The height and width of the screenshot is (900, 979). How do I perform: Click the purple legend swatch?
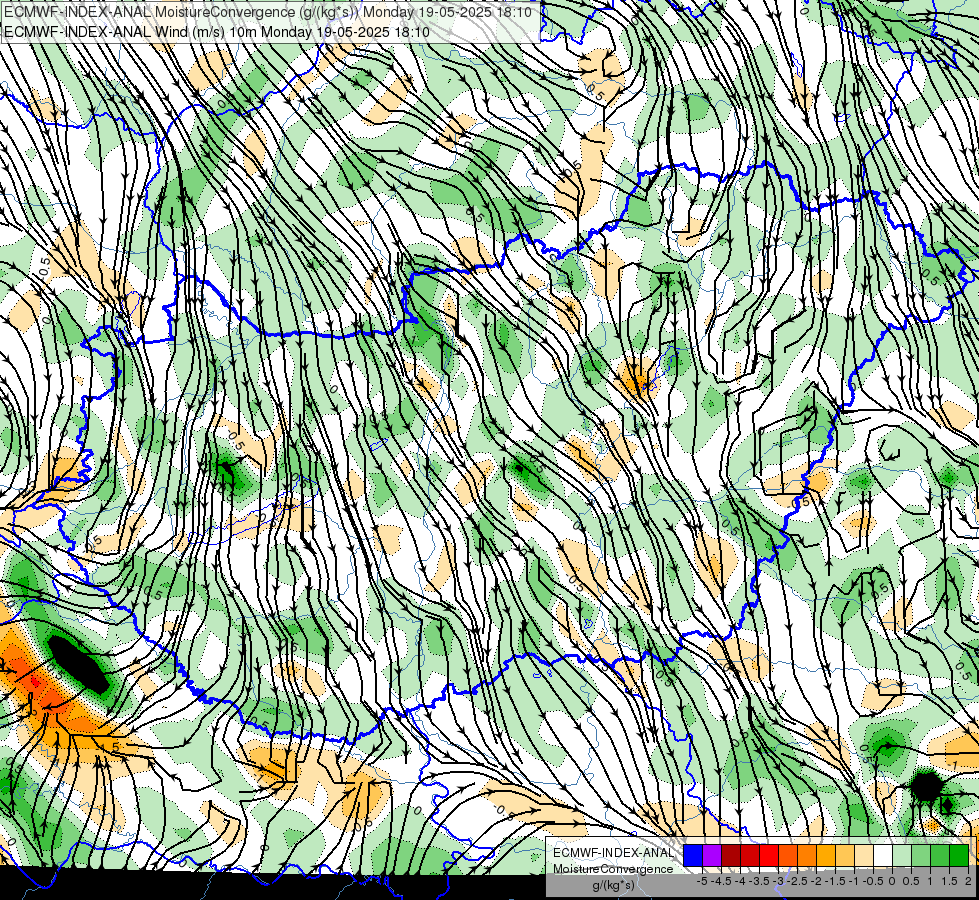click(x=712, y=855)
